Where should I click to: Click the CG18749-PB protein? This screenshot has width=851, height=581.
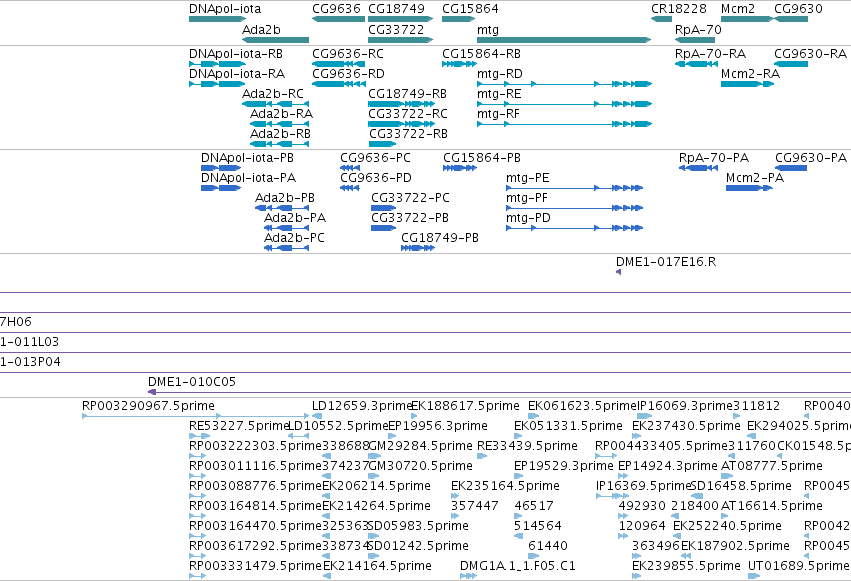coord(418,248)
